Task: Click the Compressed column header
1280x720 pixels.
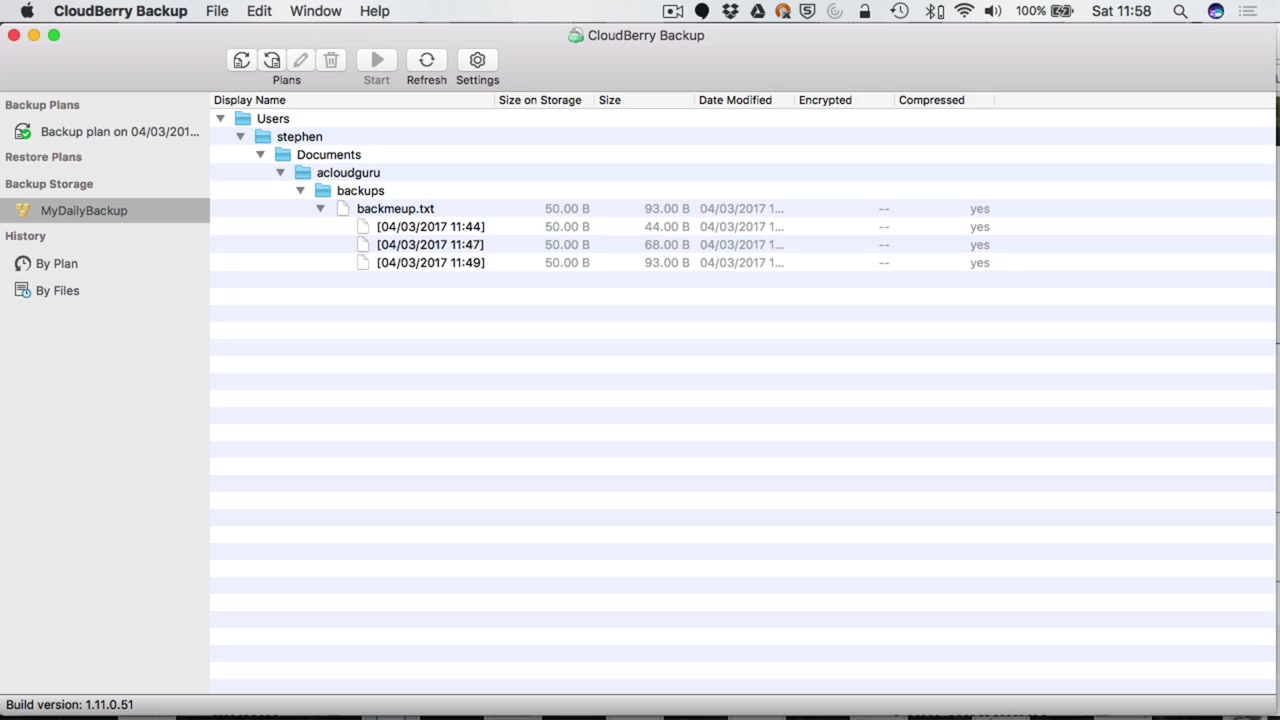Action: [944, 100]
